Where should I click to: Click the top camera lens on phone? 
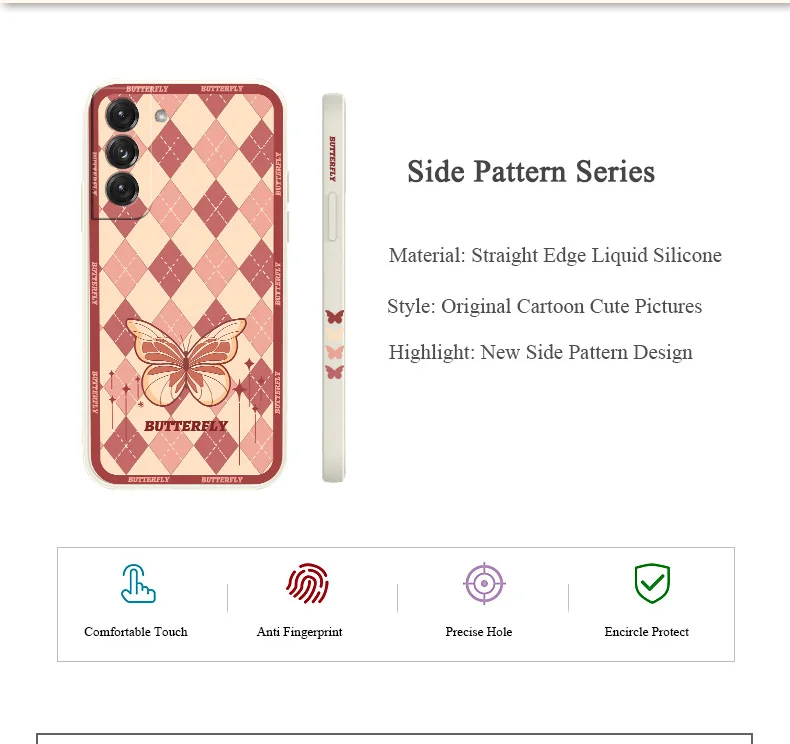tap(122, 115)
